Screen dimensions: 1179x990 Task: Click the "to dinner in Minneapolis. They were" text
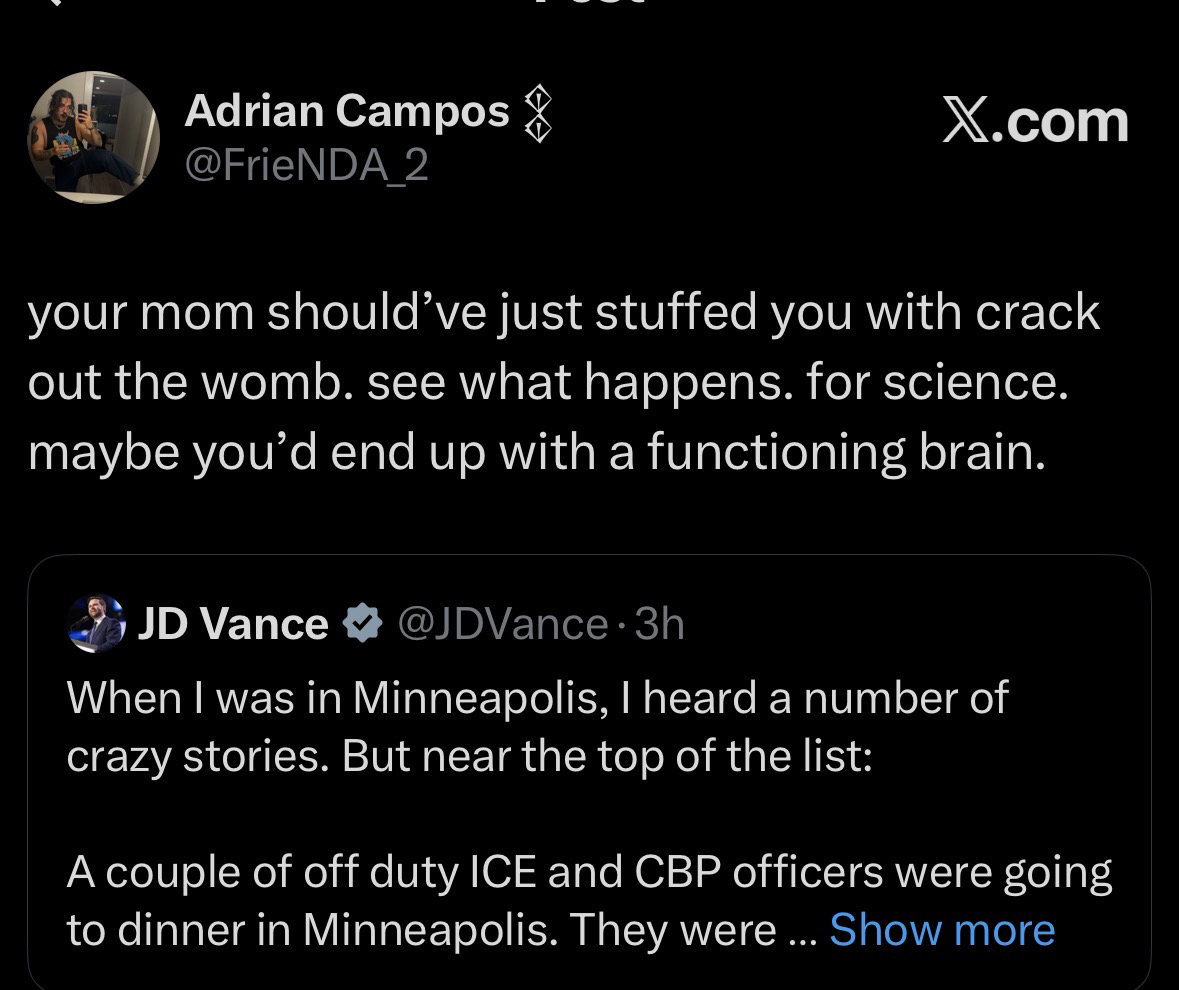coord(421,930)
